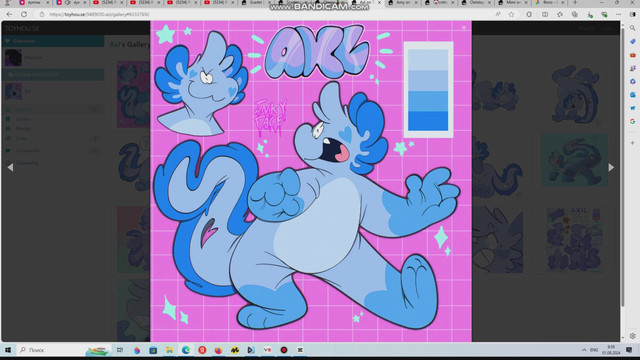This screenshot has height=360, width=640.
Task: Open Firefox from the taskbar
Action: [218, 350]
